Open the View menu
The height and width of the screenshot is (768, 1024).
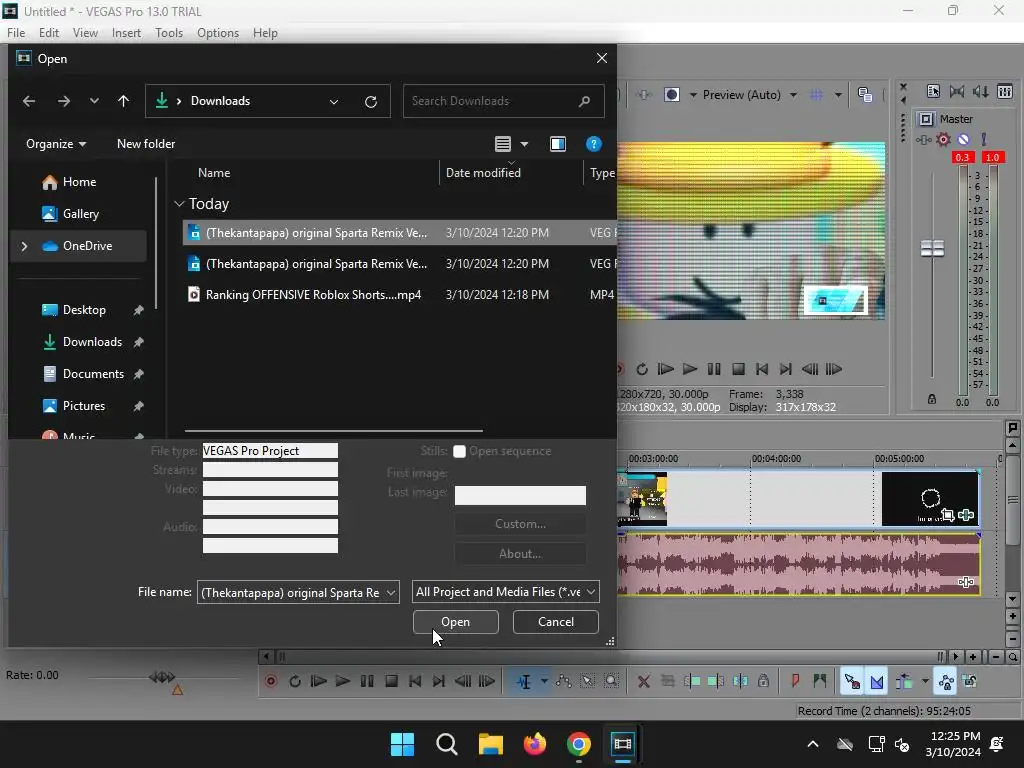click(85, 33)
